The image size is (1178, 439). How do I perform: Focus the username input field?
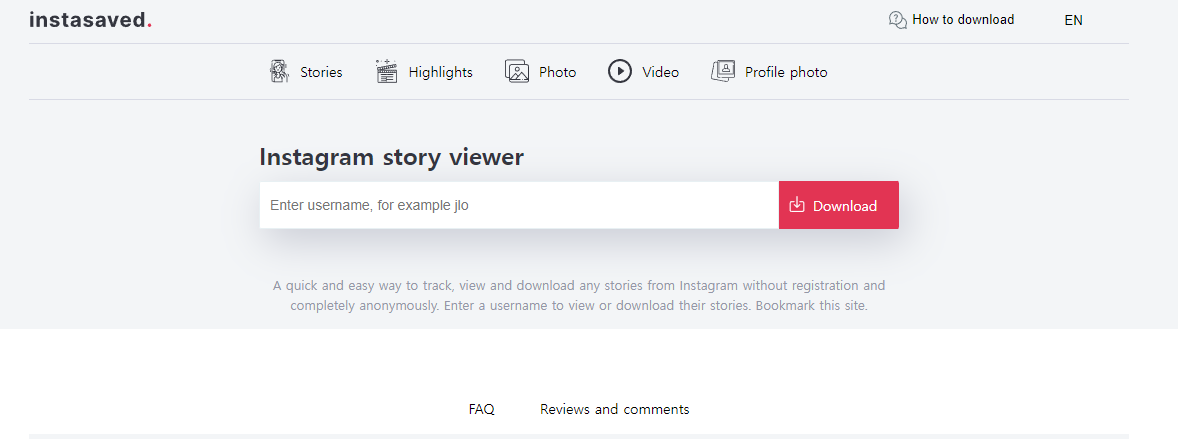[519, 205]
